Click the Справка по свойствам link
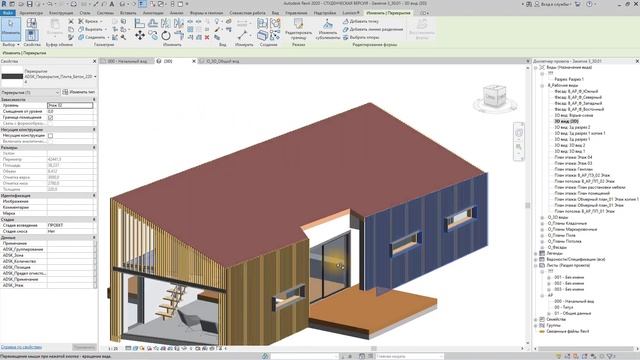Viewport: 640px width, 360px height. point(21,347)
